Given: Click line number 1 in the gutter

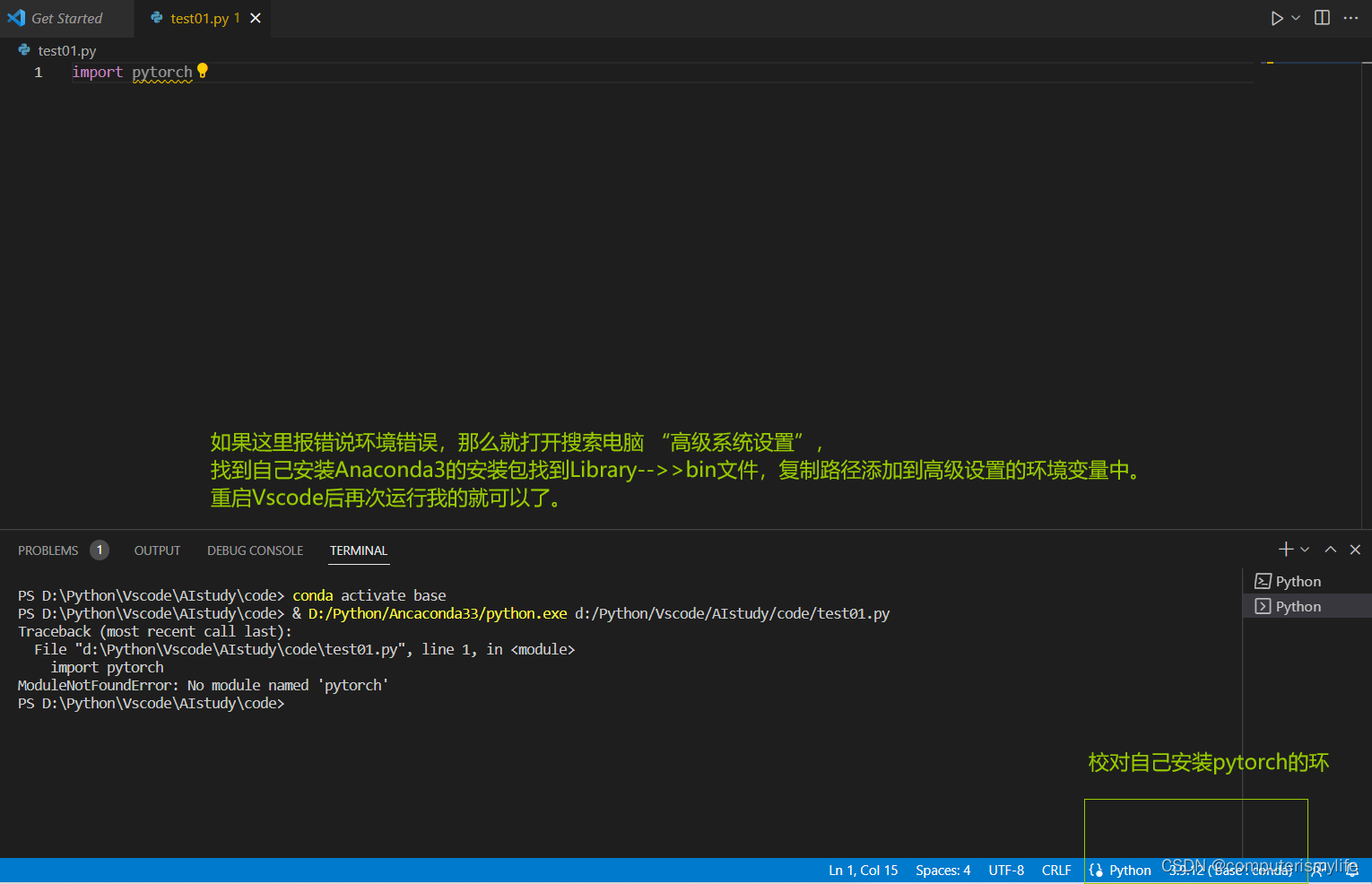Looking at the screenshot, I should pos(39,73).
